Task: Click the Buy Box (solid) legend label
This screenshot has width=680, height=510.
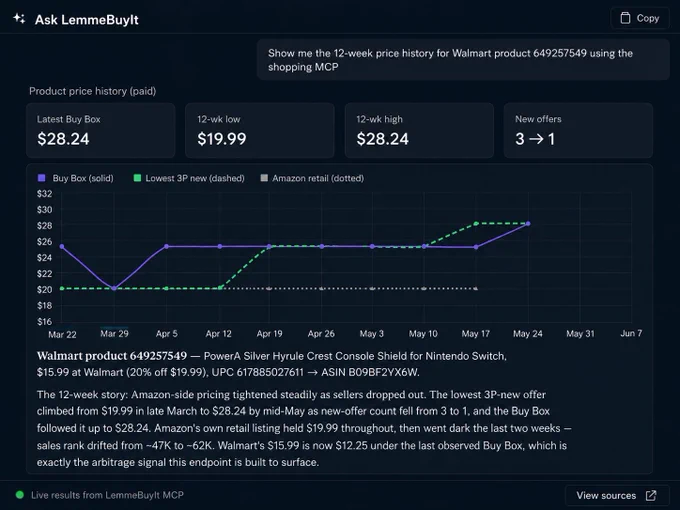Action: (83, 178)
